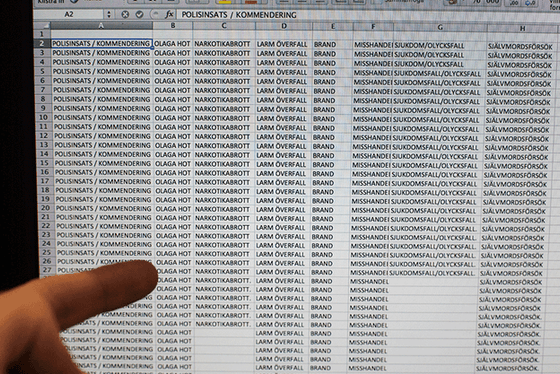Select SJÄLVMORDSFÖRSÖK cell in row 20
This screenshot has height=374, width=560.
pyautogui.click(x=515, y=211)
